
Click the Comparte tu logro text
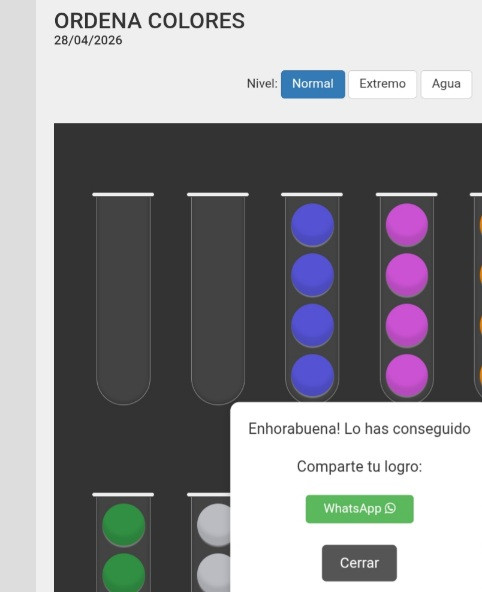(359, 467)
